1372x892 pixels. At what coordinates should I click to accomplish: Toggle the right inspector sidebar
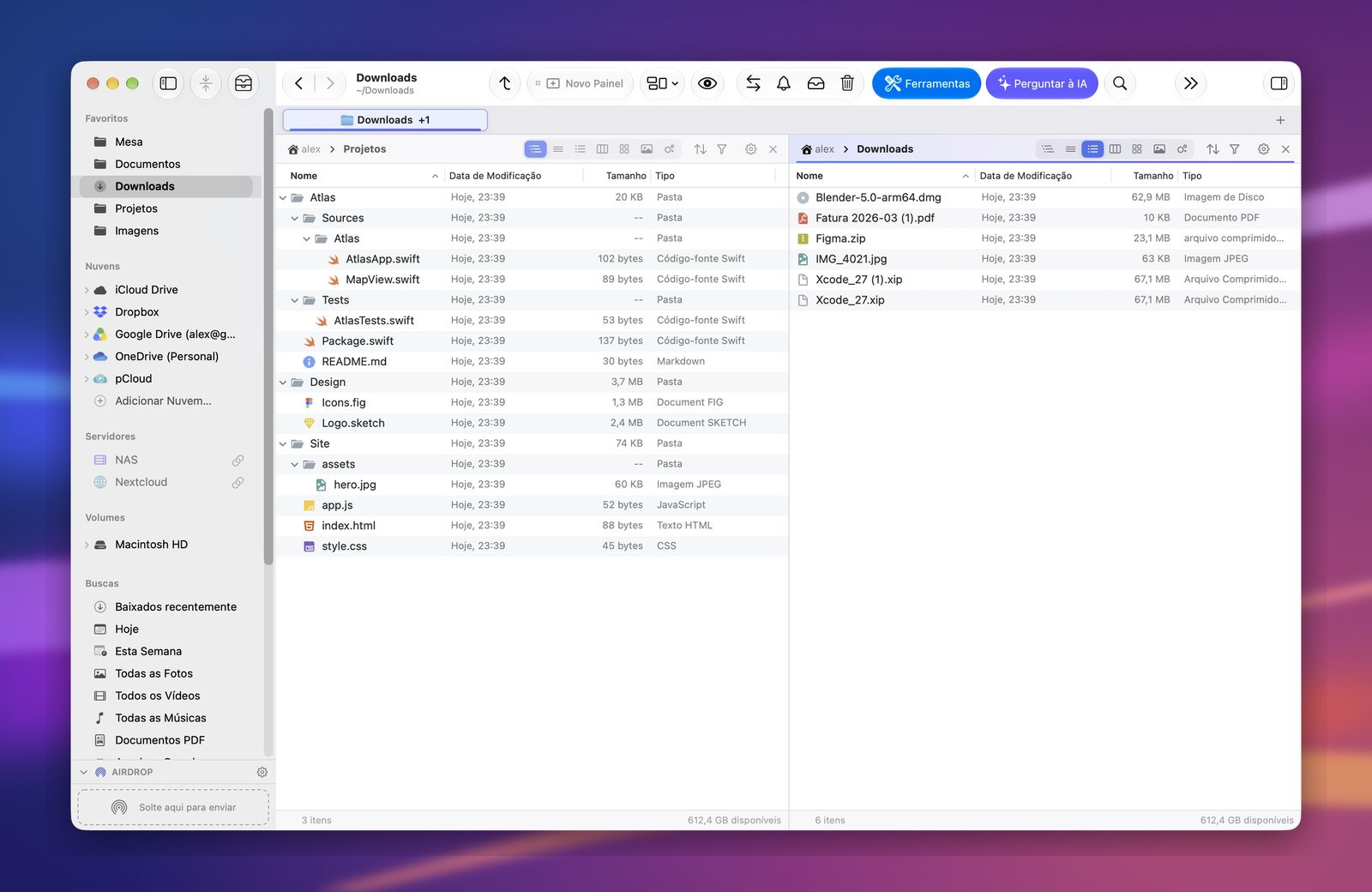point(1279,83)
